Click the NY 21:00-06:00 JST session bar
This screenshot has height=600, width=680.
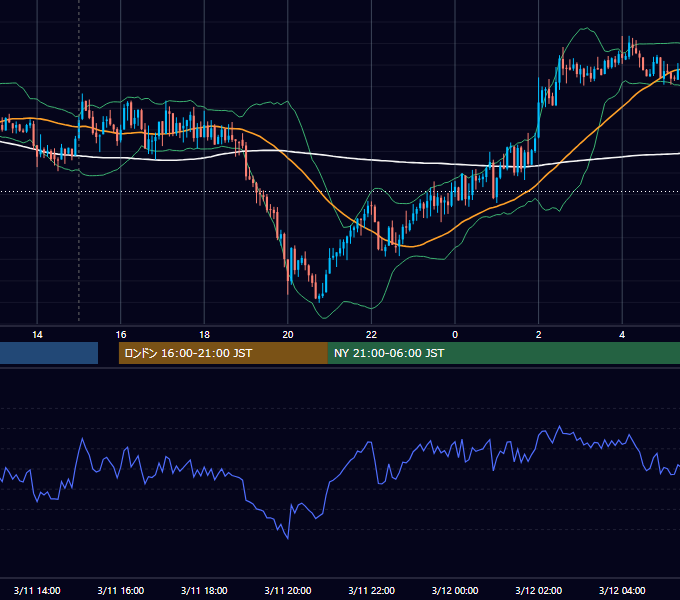pos(503,353)
